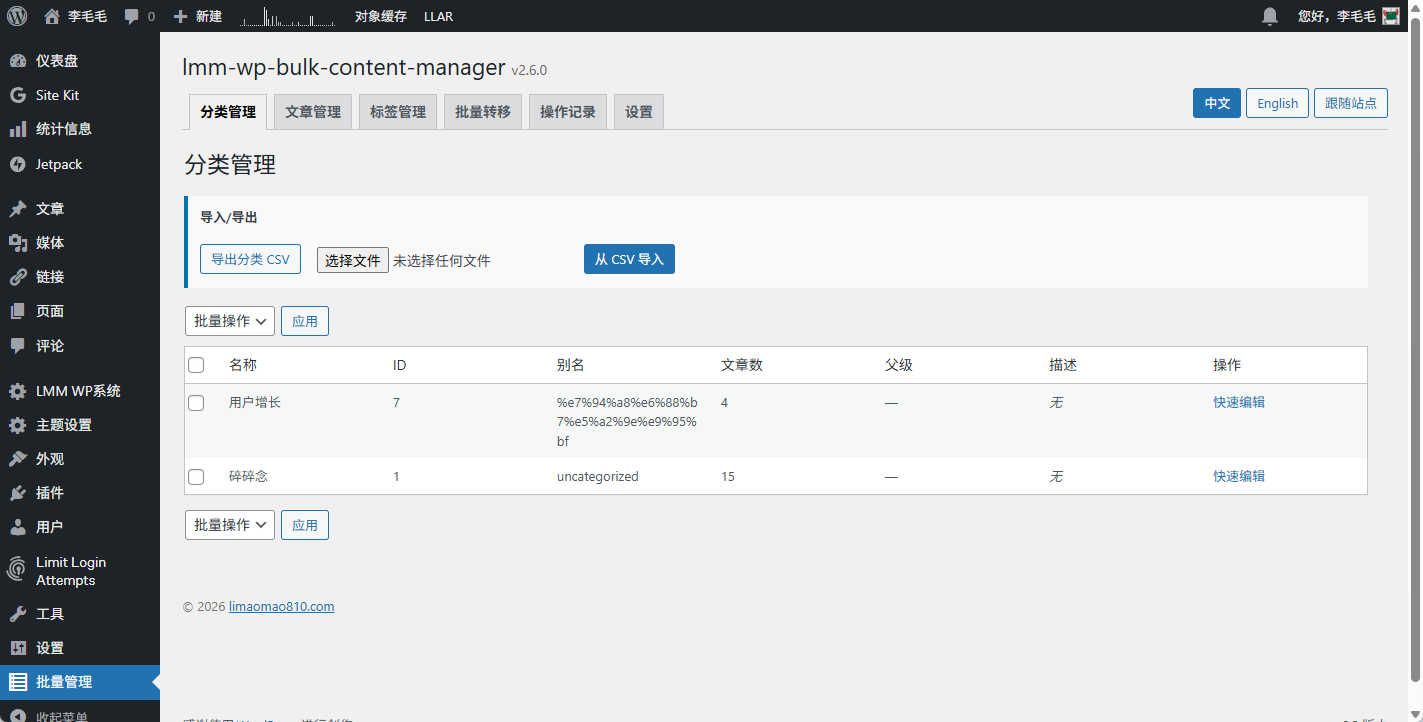Image resolution: width=1423 pixels, height=722 pixels.
Task: Click the page vertical scrollbar
Action: tap(1415, 350)
